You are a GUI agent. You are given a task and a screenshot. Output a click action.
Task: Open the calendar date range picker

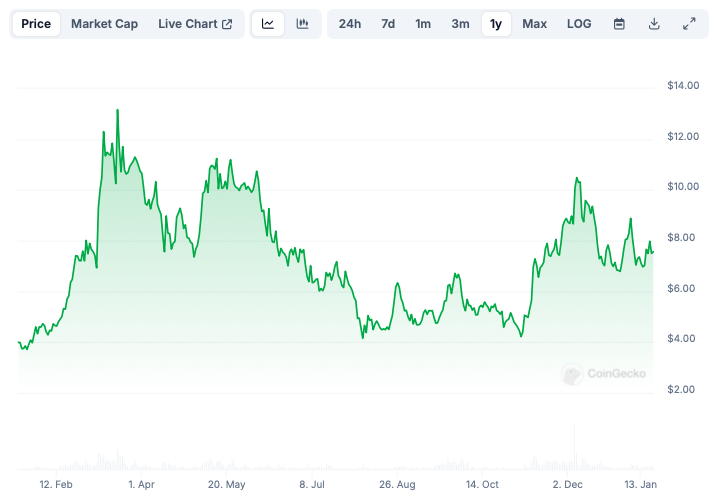tap(619, 24)
